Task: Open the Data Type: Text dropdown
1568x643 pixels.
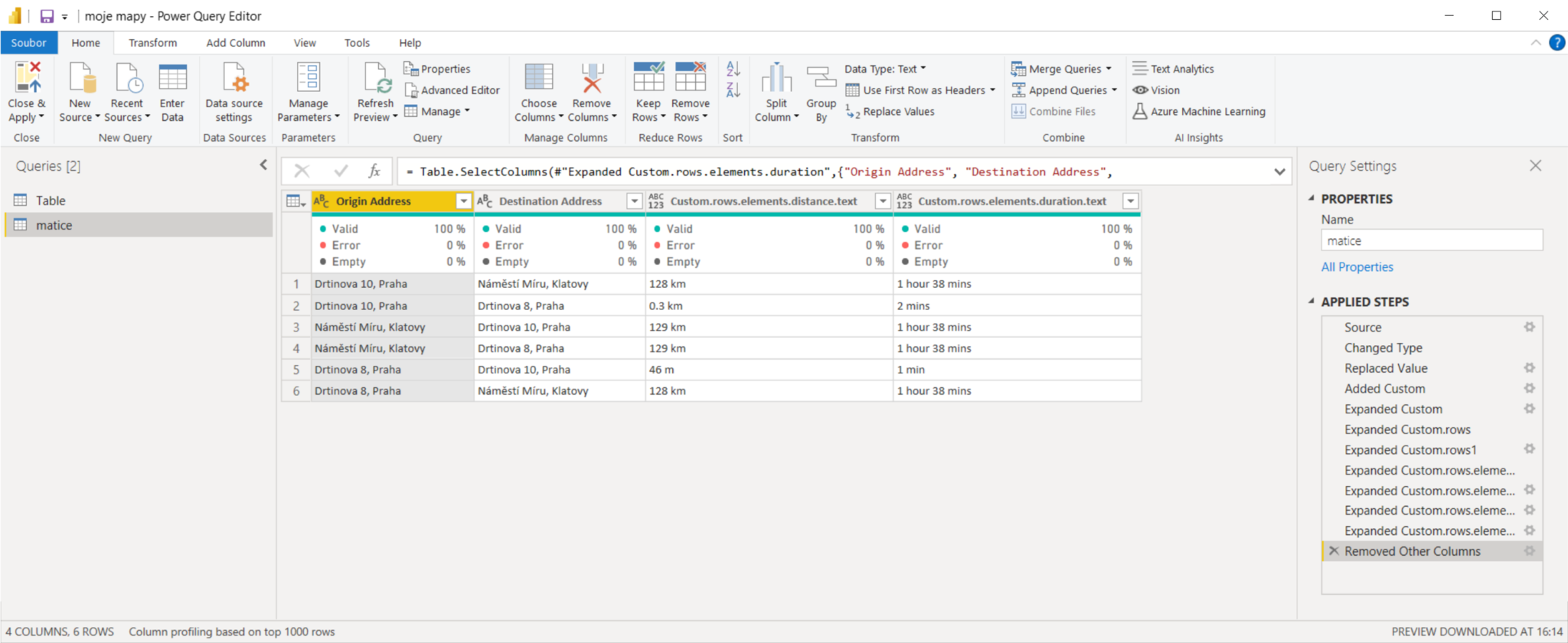Action: pyautogui.click(x=885, y=69)
